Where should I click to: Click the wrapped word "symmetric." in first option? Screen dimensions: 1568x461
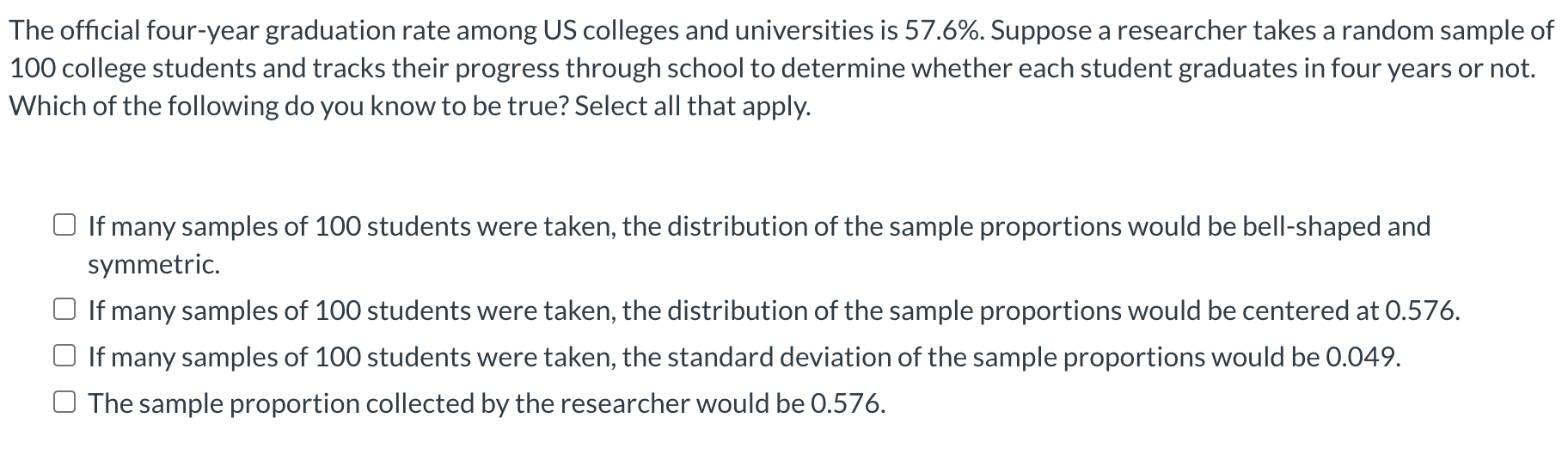click(x=154, y=264)
